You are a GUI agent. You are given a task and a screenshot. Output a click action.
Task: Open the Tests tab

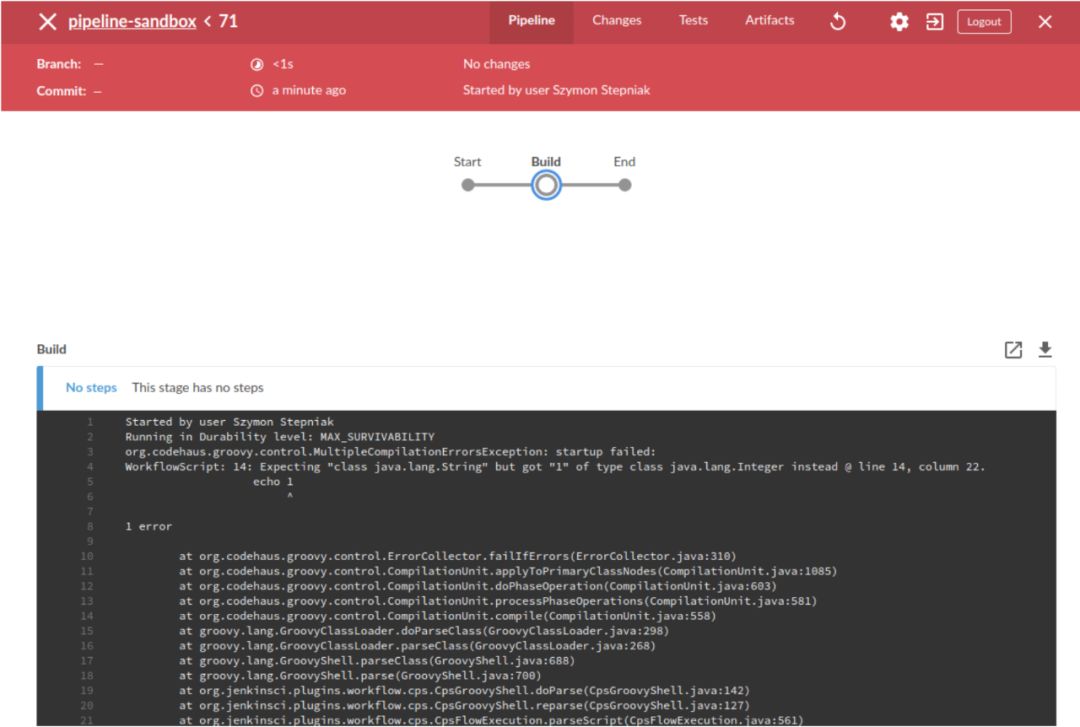693,21
